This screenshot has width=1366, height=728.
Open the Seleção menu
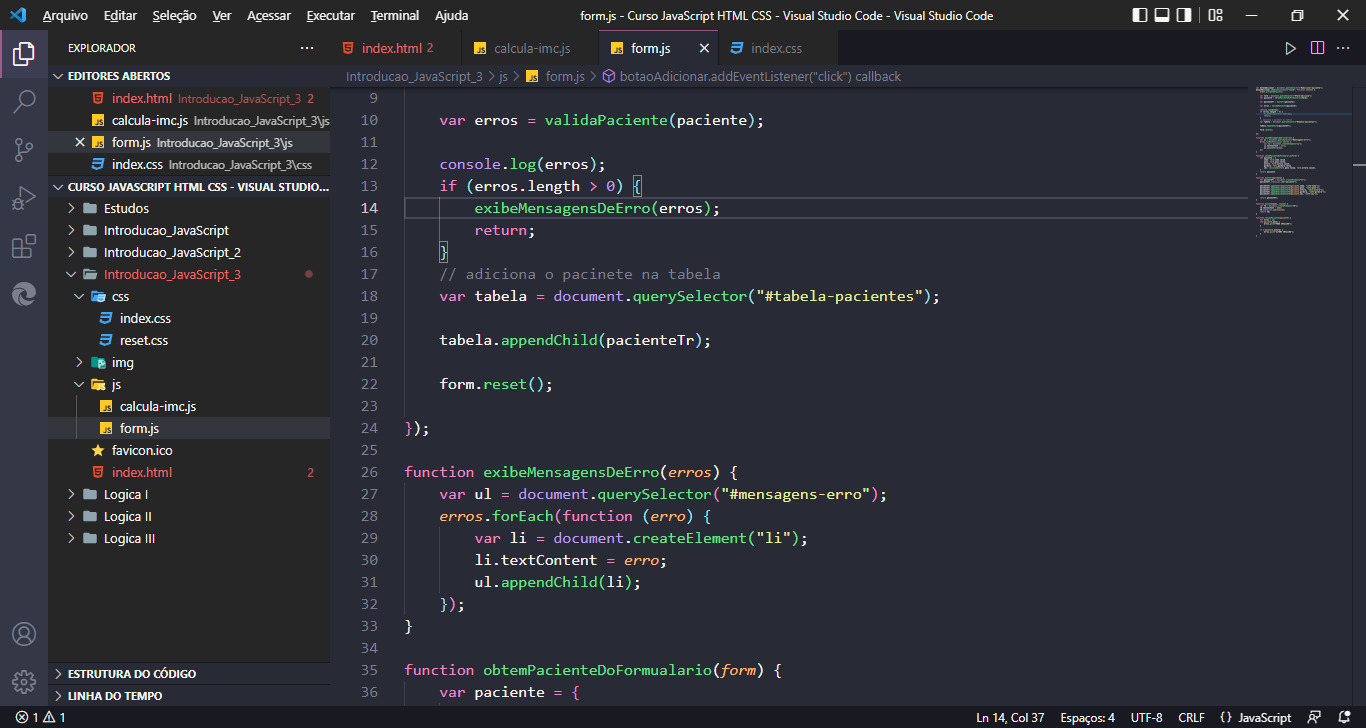coord(175,16)
